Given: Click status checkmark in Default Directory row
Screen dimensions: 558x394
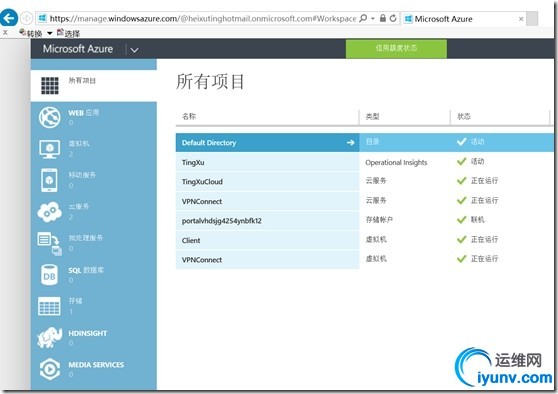Looking at the screenshot, I should 462,142.
